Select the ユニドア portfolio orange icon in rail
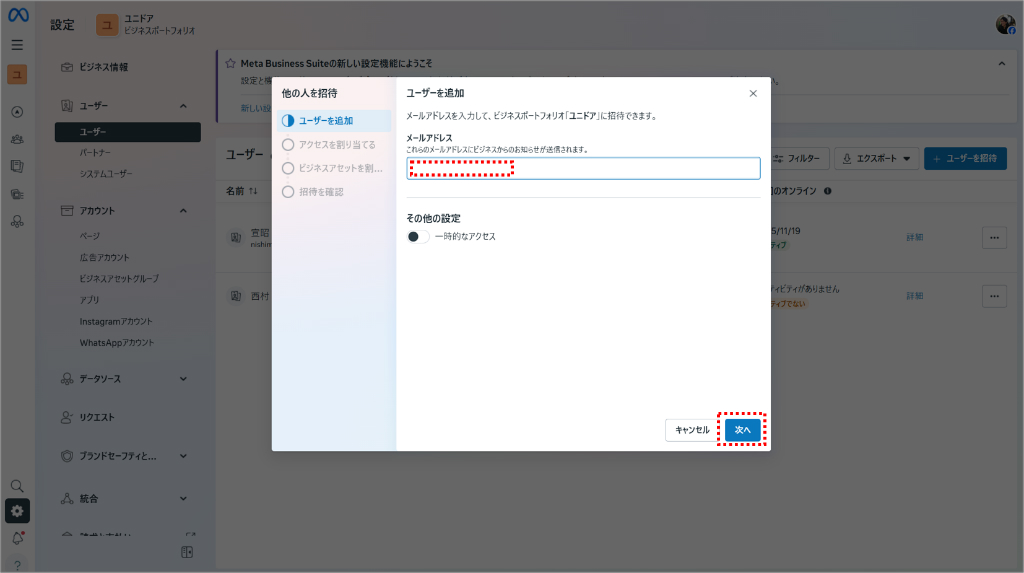The height and width of the screenshot is (573, 1024). [18, 74]
